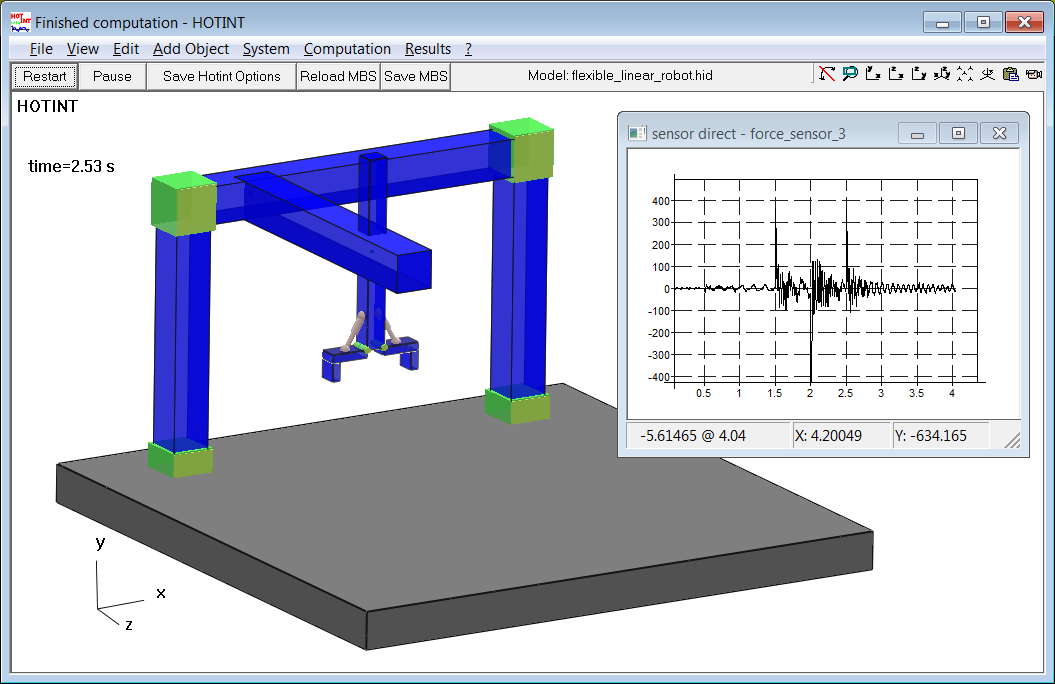
Task: Open the Results menu
Action: click(428, 49)
